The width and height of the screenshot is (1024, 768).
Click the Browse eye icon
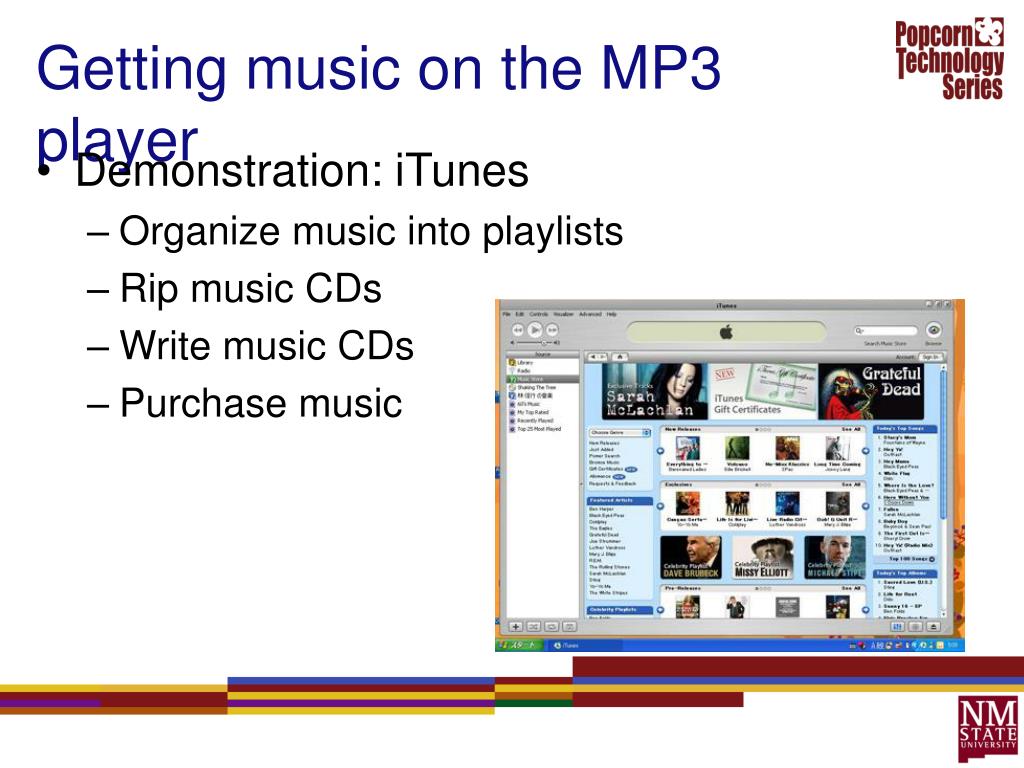pos(933,330)
